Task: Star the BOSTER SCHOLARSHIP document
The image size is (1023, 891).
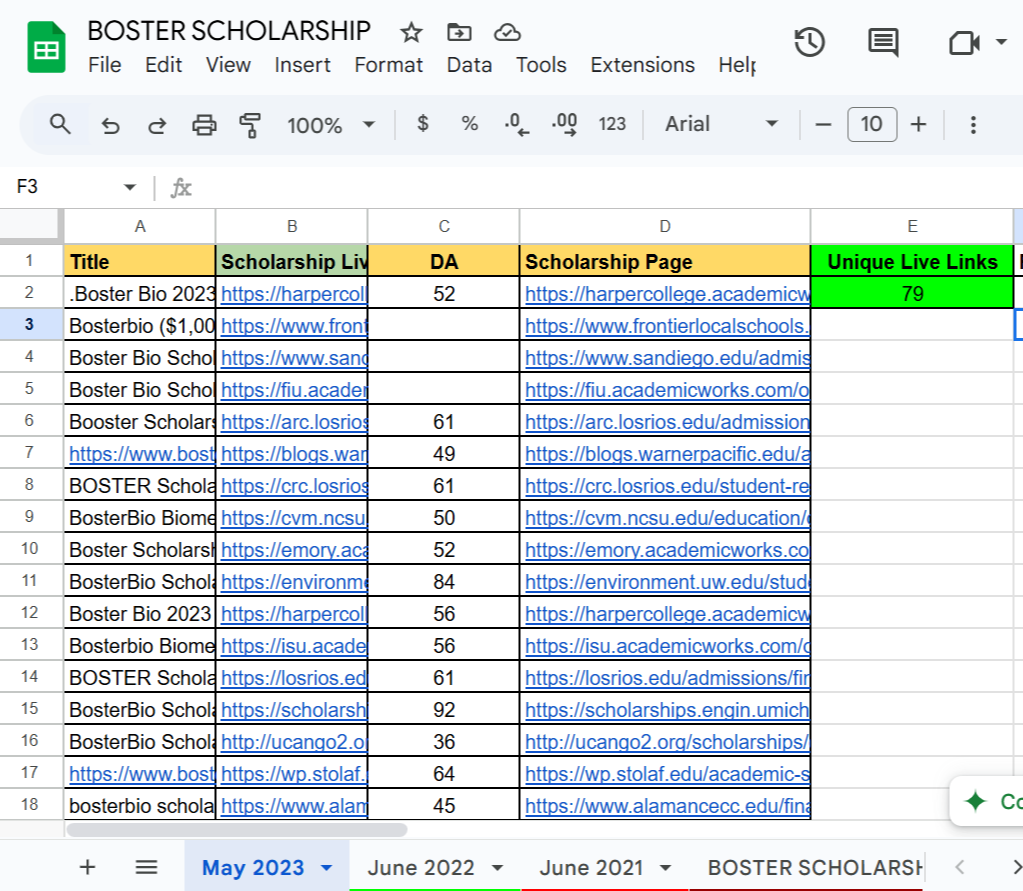Action: pyautogui.click(x=411, y=33)
